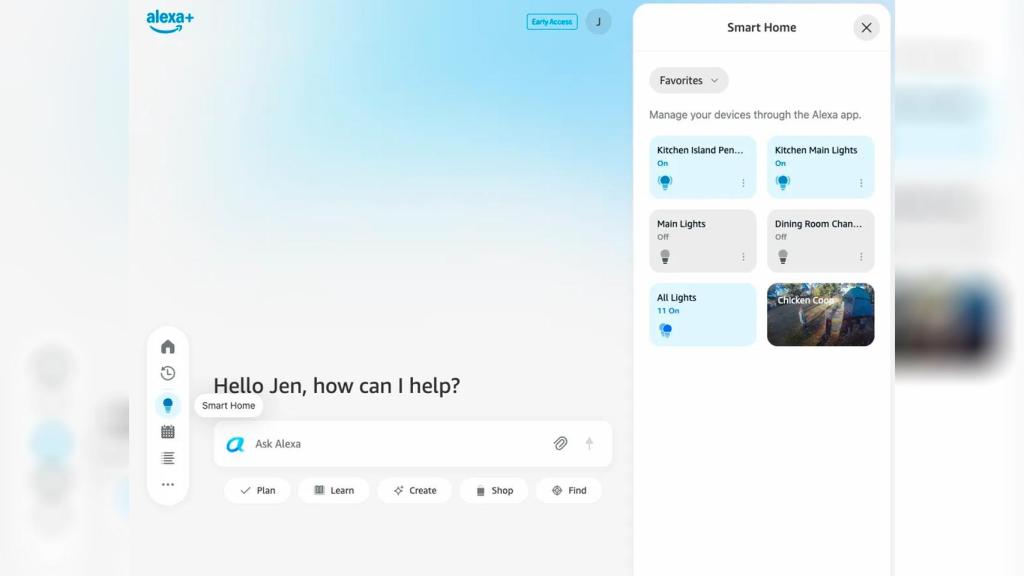The image size is (1024, 576).
Task: Click the Alexa logo inside the input bar
Action: pyautogui.click(x=235, y=443)
